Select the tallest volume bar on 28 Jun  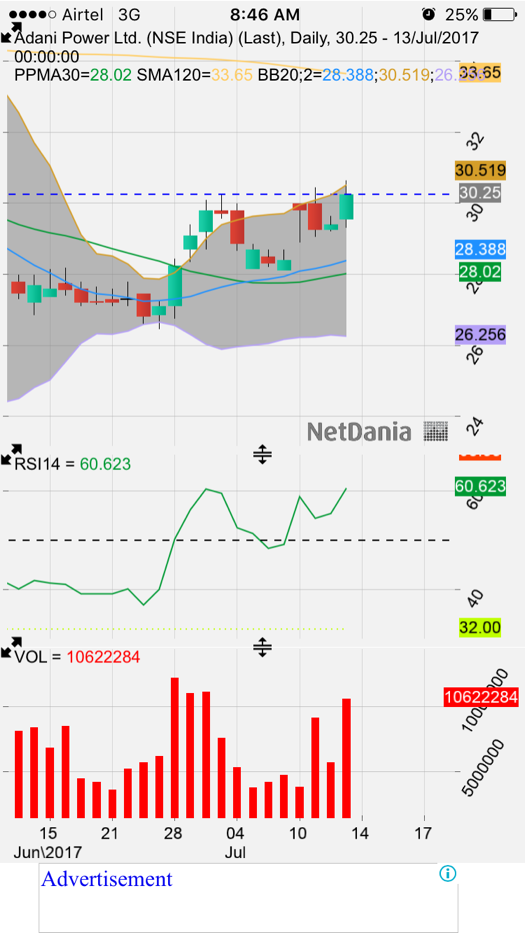point(174,747)
